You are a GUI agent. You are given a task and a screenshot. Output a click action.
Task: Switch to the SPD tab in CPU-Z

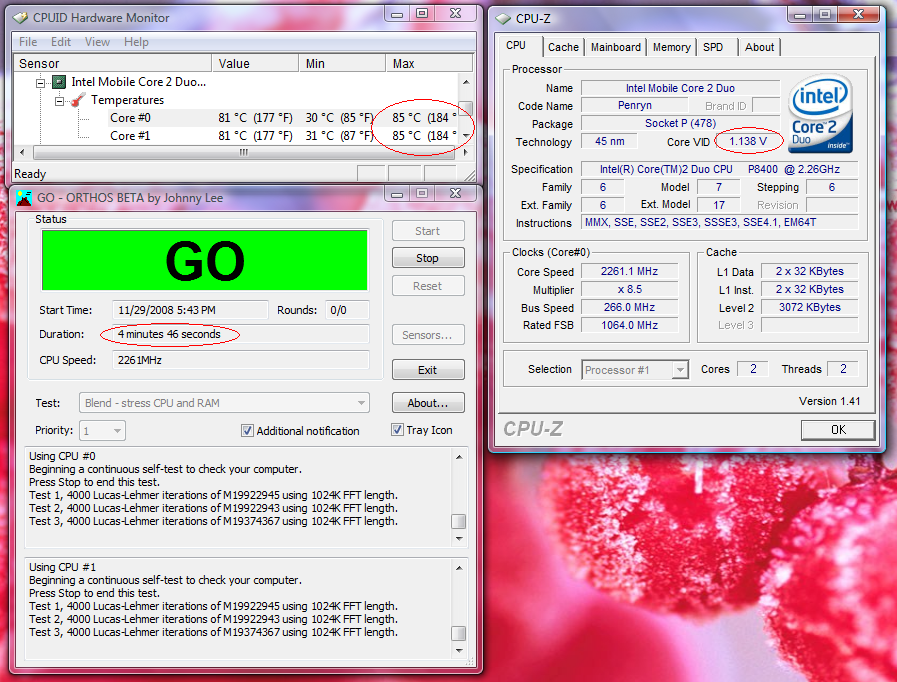(x=713, y=47)
